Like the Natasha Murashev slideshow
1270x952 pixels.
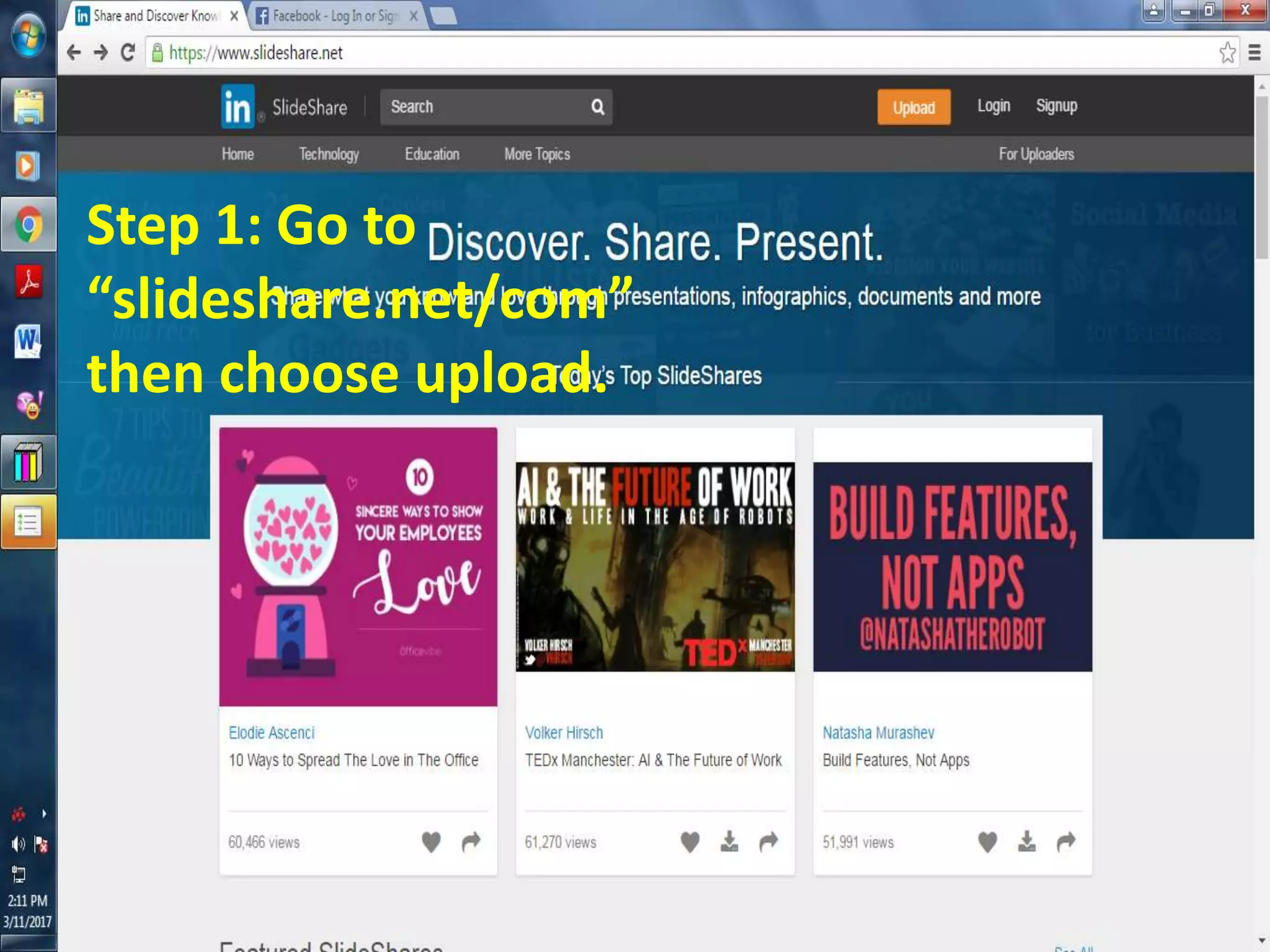987,842
